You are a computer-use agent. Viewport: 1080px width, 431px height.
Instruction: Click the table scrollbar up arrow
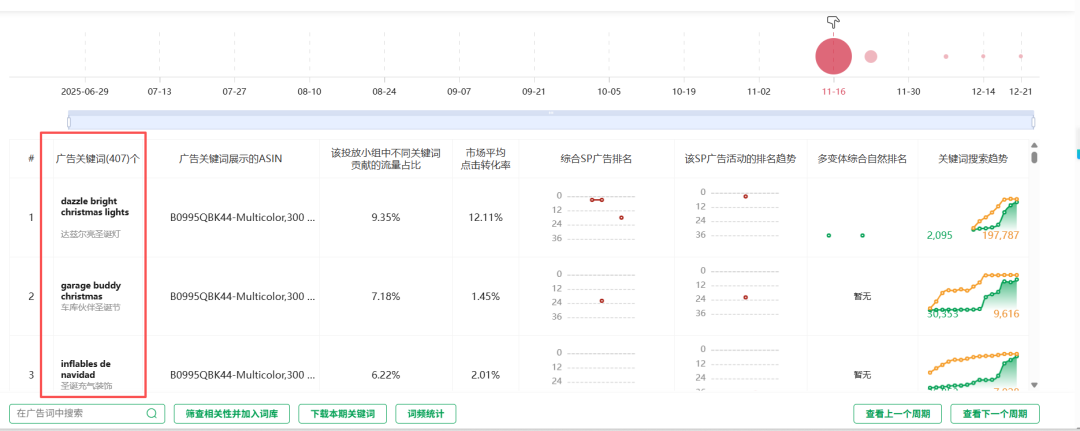(1033, 145)
